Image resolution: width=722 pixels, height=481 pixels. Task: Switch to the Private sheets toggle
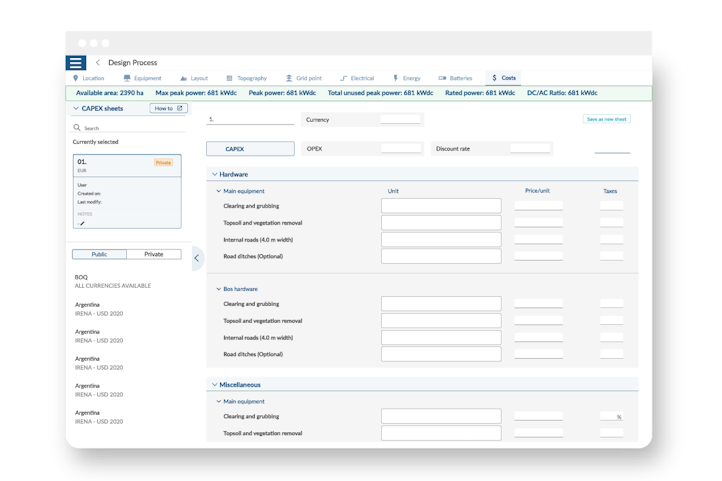click(154, 255)
